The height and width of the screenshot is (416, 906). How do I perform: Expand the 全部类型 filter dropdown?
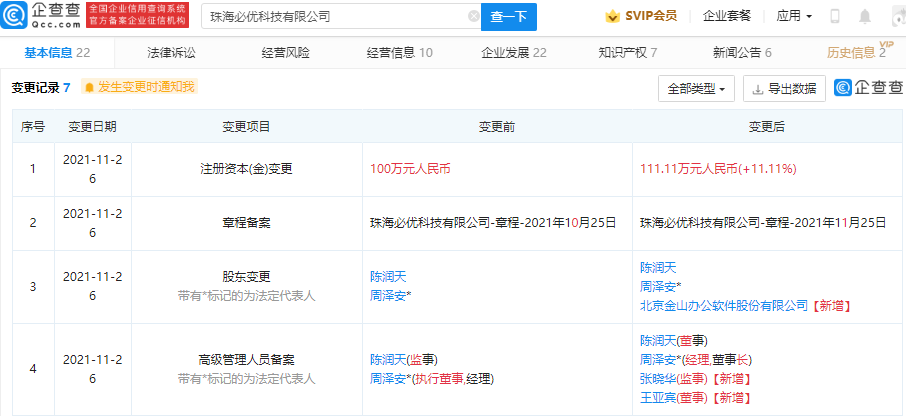[696, 89]
